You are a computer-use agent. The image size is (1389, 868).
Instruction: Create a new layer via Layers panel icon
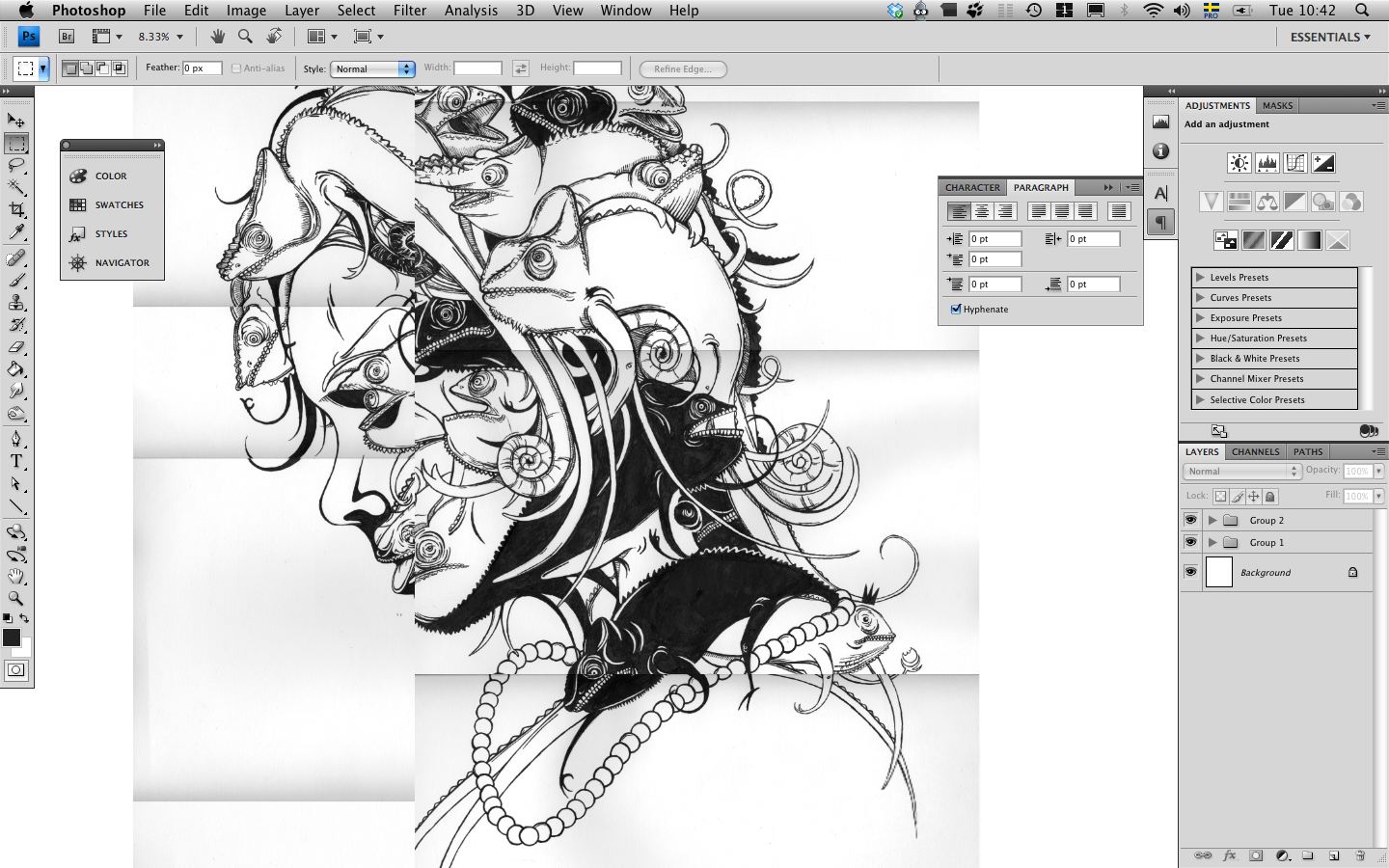coord(1334,855)
